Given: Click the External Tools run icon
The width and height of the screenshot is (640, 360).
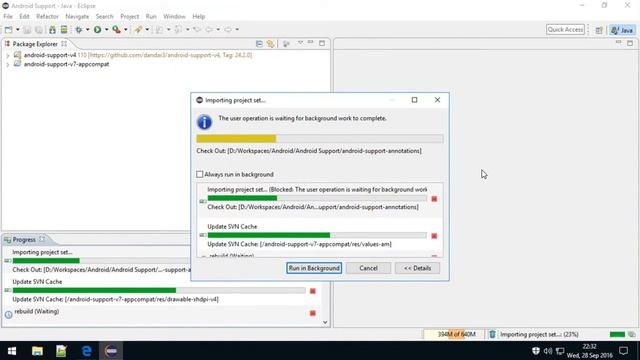Looking at the screenshot, I should 116,29.
